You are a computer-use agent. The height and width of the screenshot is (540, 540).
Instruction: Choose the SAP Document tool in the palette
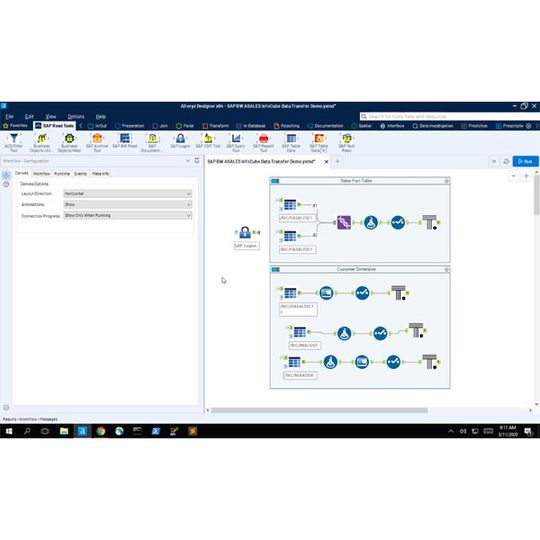tap(152, 138)
